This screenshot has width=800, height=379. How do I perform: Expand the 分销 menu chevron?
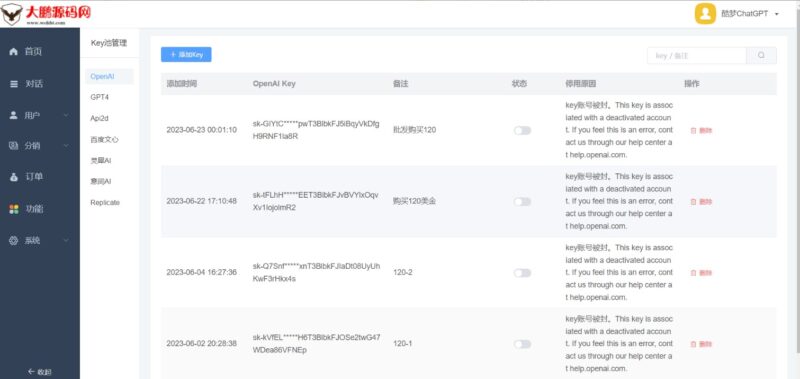click(x=66, y=146)
